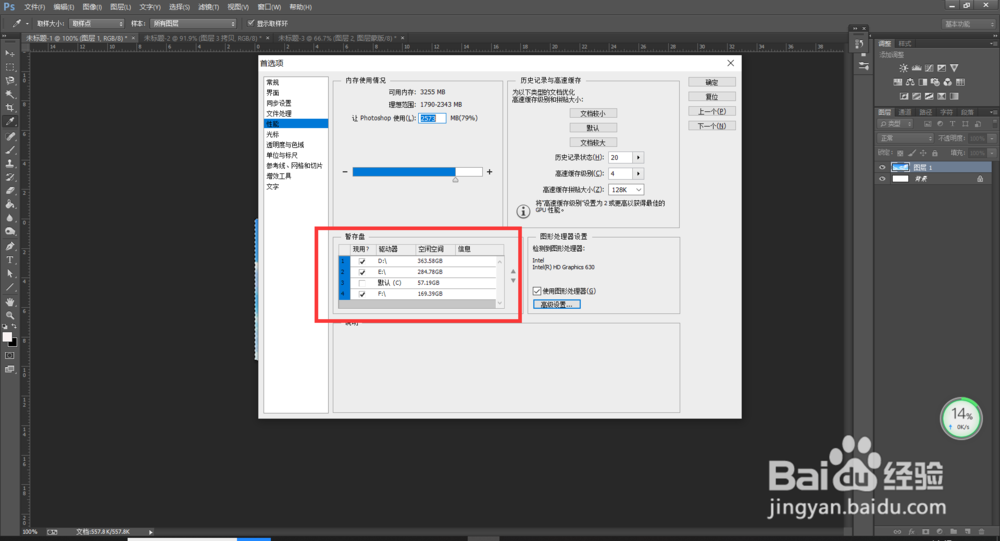Click the 文档较小 cache preset button
Viewport: 1000px width, 541px height.
click(592, 114)
